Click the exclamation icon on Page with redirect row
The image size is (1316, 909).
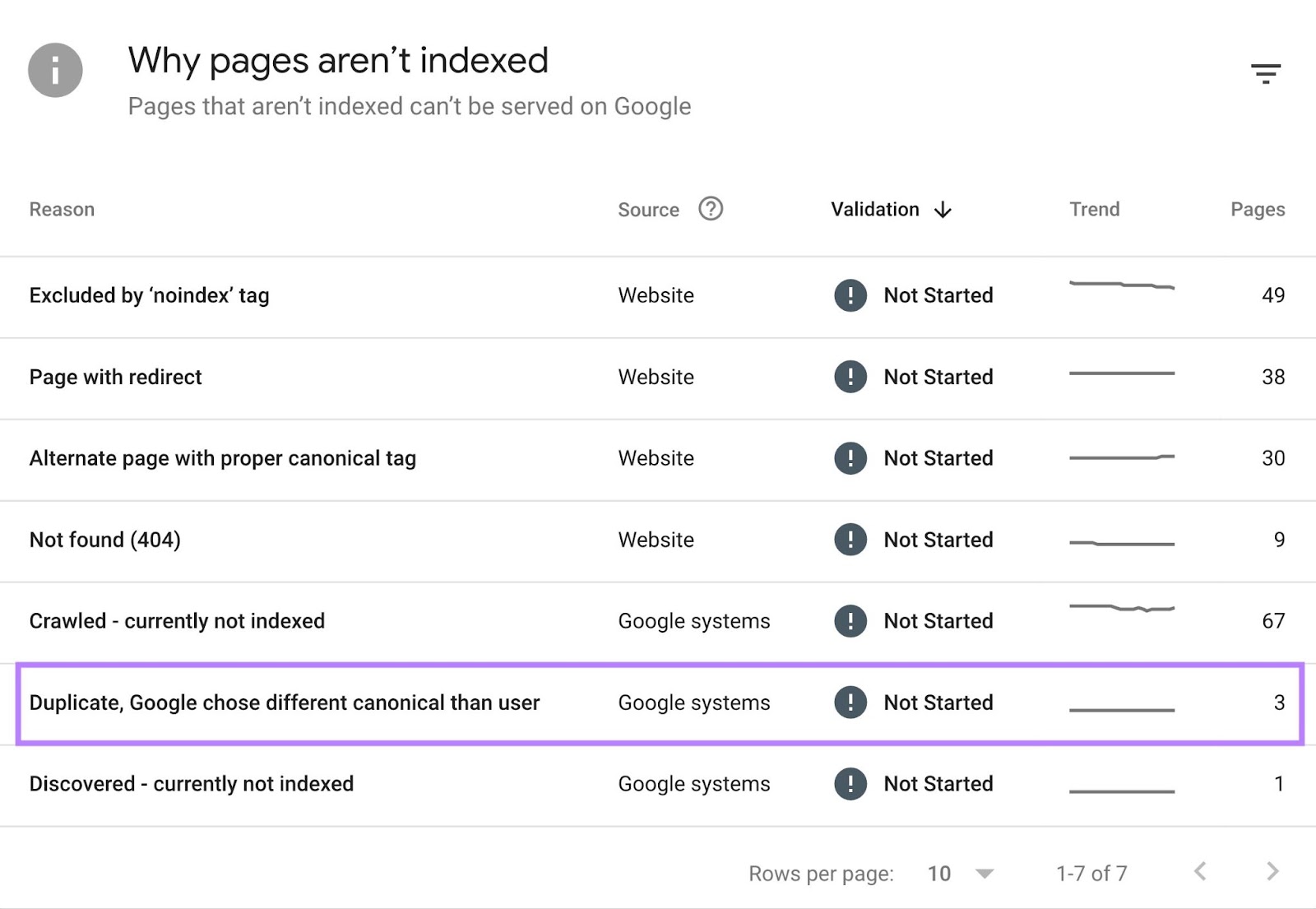(x=850, y=377)
